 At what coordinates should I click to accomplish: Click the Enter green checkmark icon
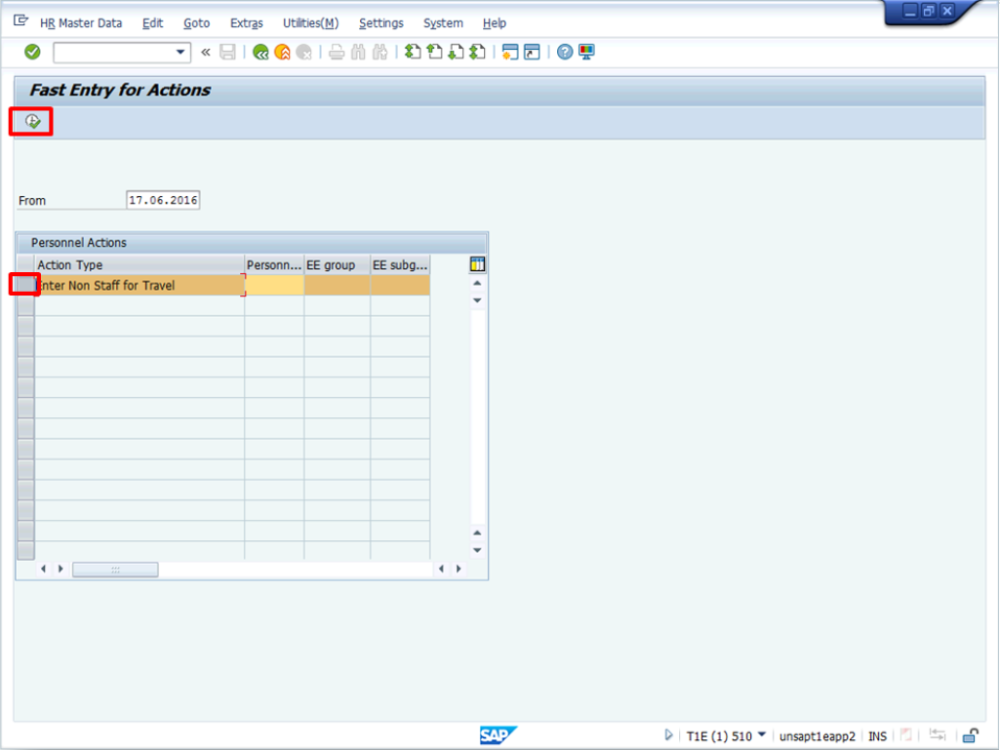click(31, 52)
